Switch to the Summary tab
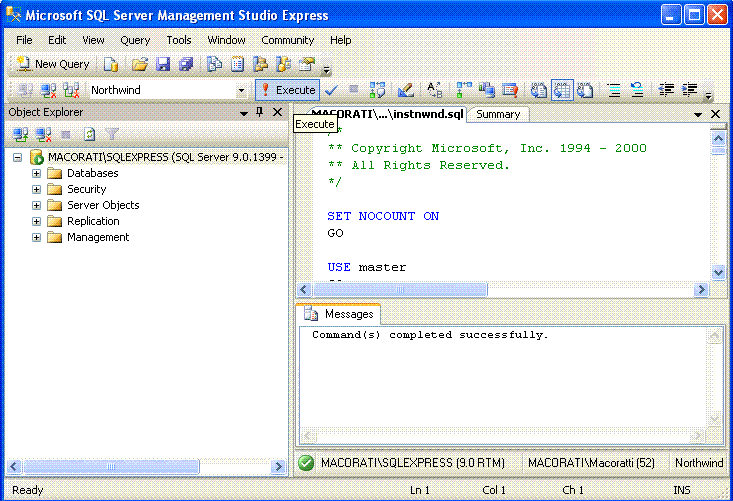The image size is (733, 501). pyautogui.click(x=498, y=115)
